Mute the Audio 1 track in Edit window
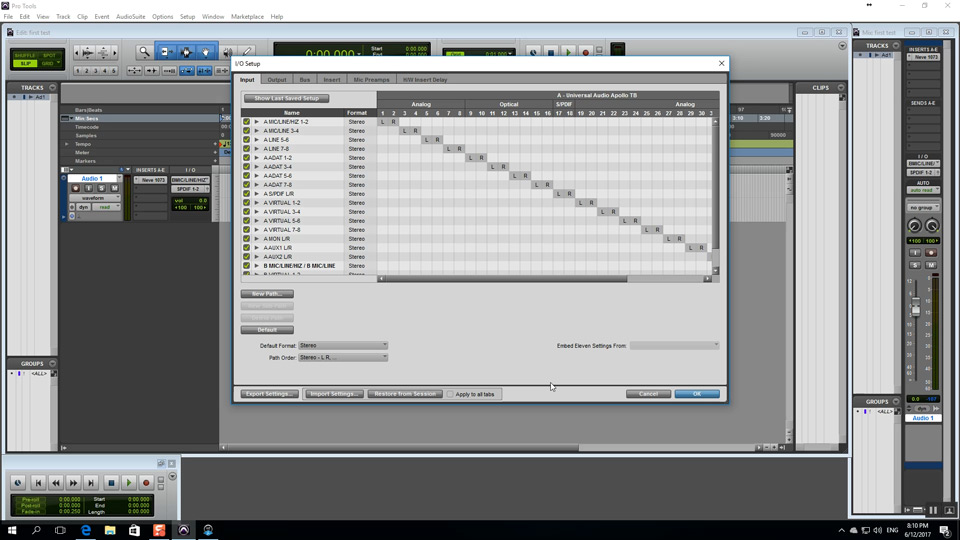The image size is (960, 540). pos(114,189)
